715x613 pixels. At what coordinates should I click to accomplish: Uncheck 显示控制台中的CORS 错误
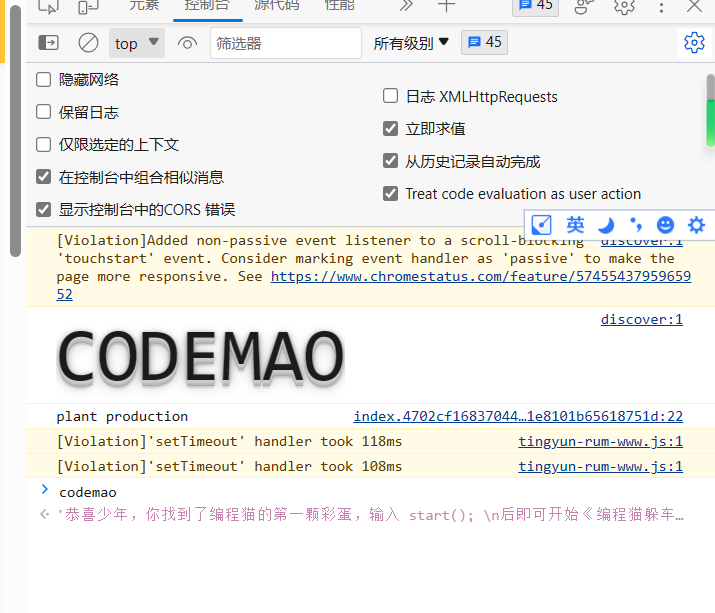pyautogui.click(x=43, y=210)
